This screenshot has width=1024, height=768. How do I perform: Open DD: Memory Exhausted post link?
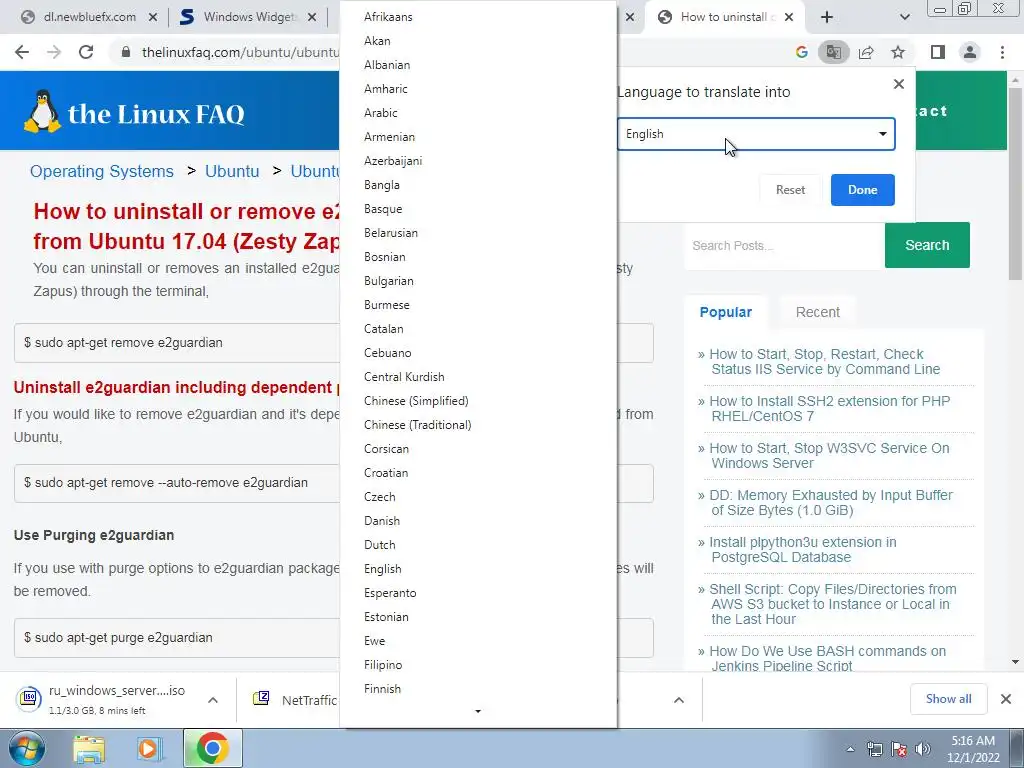(x=831, y=503)
